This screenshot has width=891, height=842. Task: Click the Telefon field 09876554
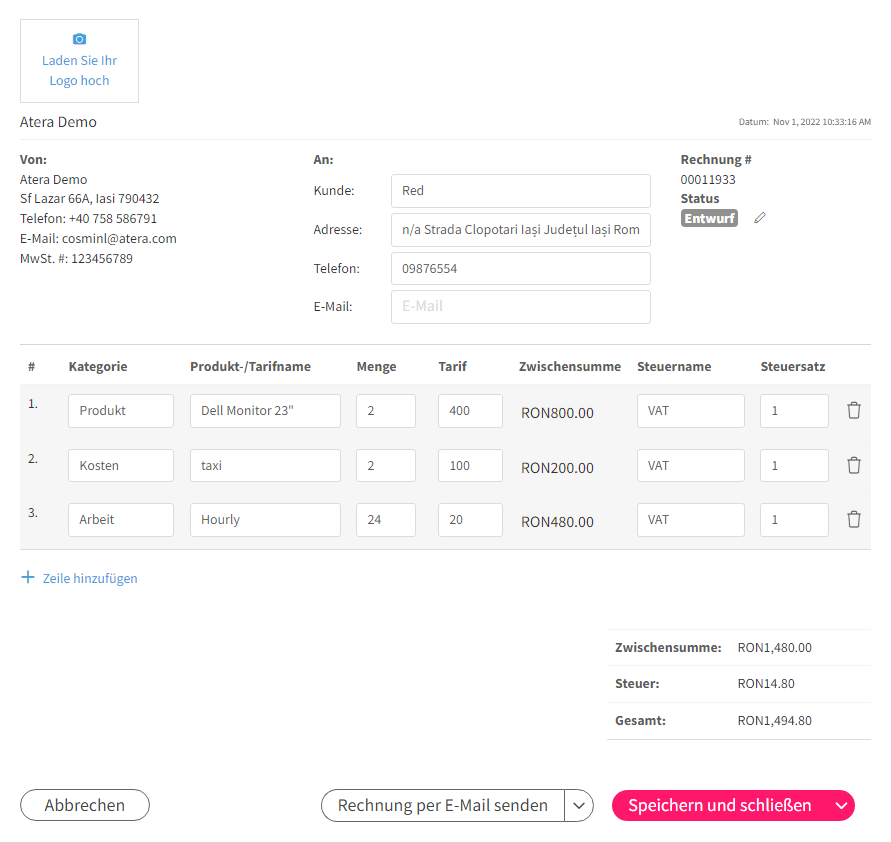point(521,268)
